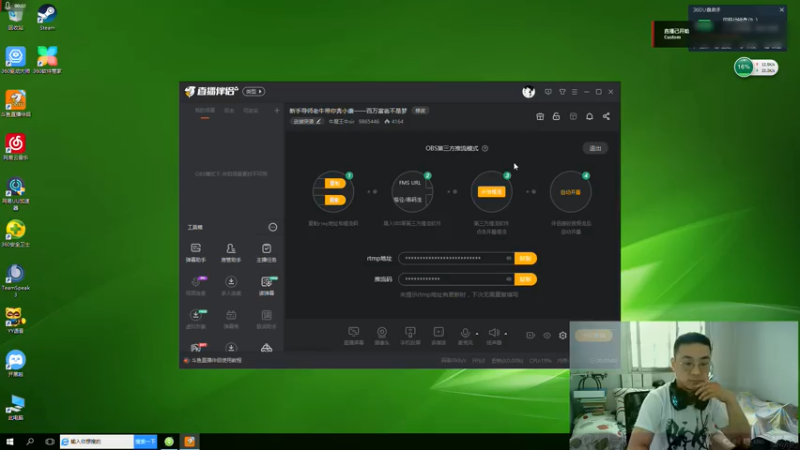Open the 360 browser taskbar icon
Viewport: 800px width, 450px height.
169,441
